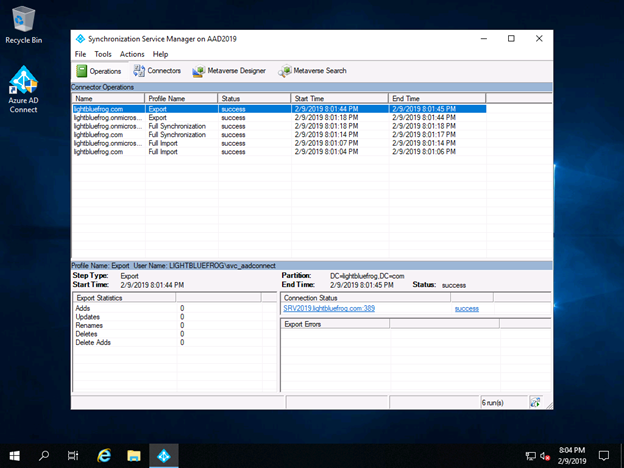The width and height of the screenshot is (624, 468).
Task: Open the Windows Start menu
Action: click(14, 456)
